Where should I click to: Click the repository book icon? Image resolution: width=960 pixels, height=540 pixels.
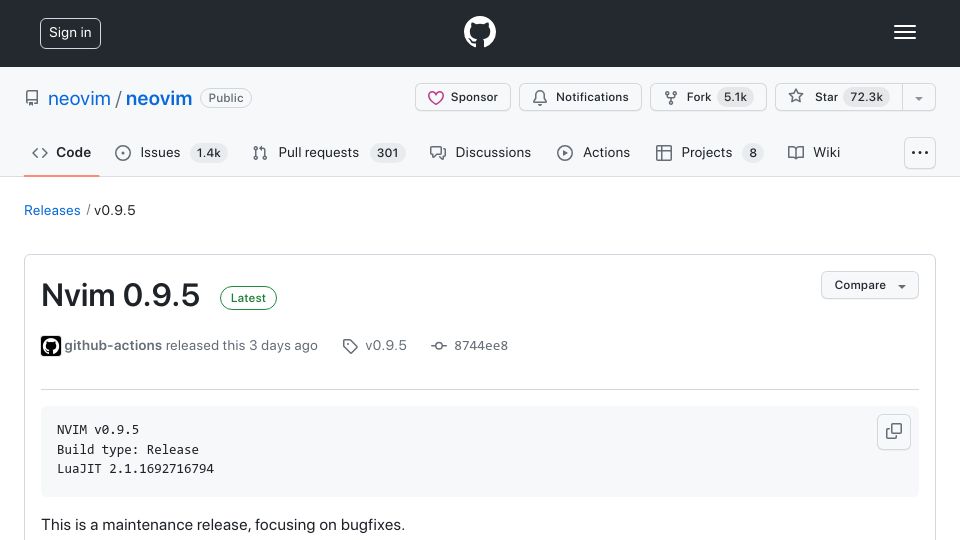(32, 98)
